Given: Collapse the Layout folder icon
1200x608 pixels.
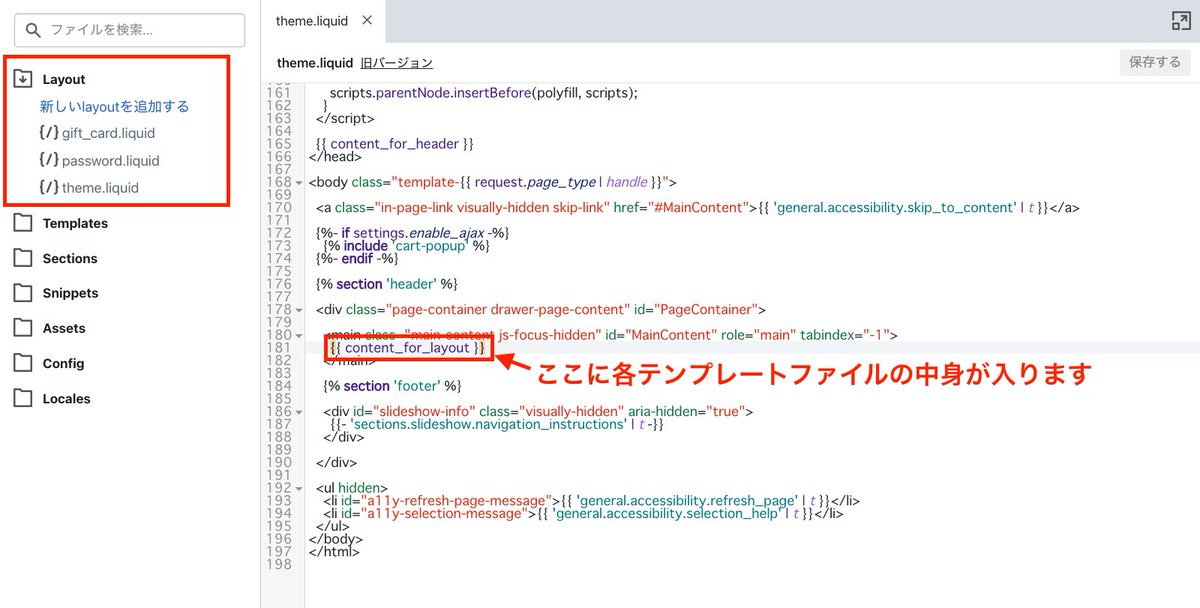Looking at the screenshot, I should pos(23,79).
